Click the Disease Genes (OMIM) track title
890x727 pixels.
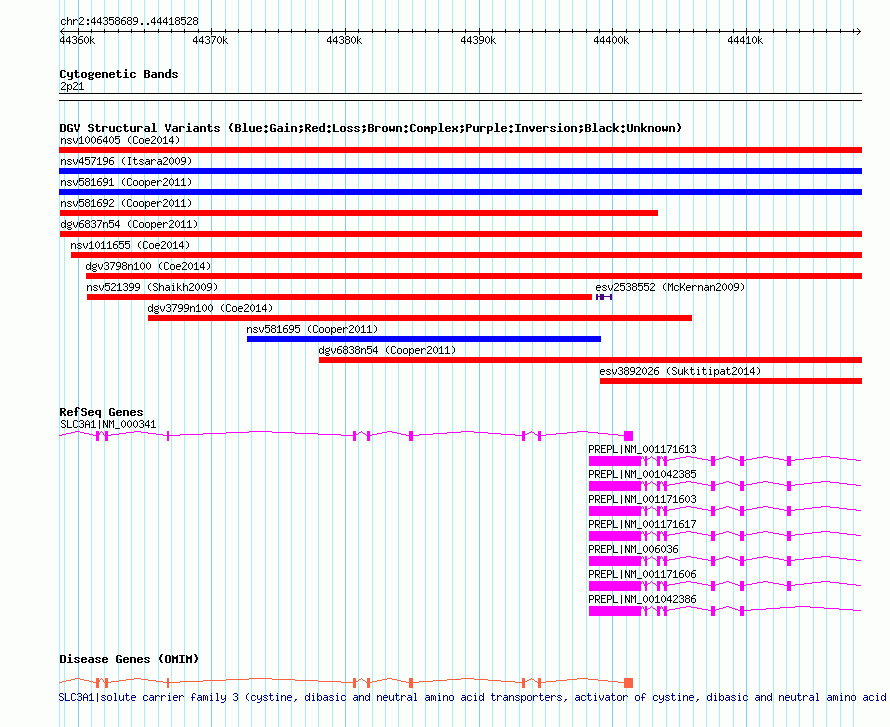(129, 659)
